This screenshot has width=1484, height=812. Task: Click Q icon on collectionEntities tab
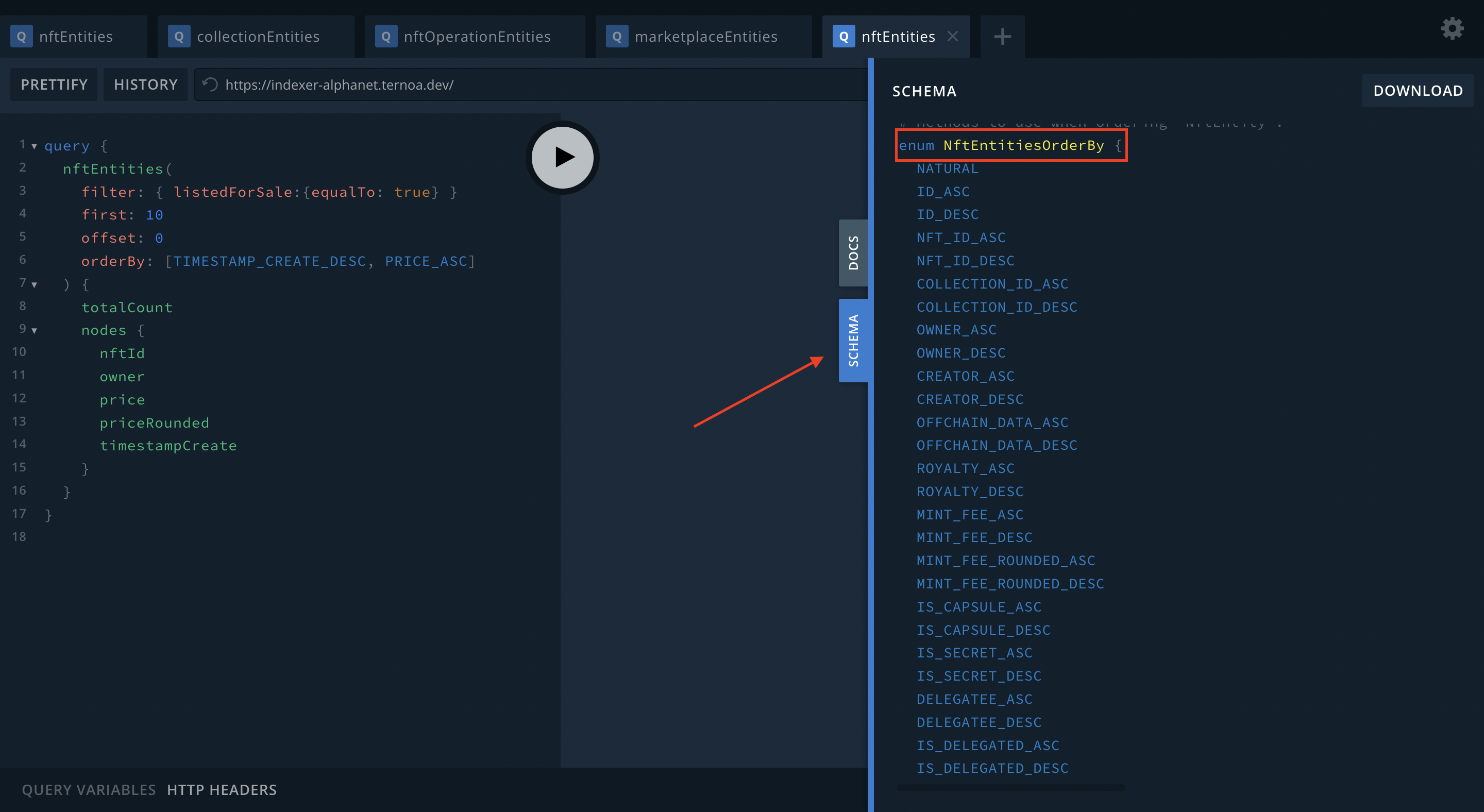point(179,37)
